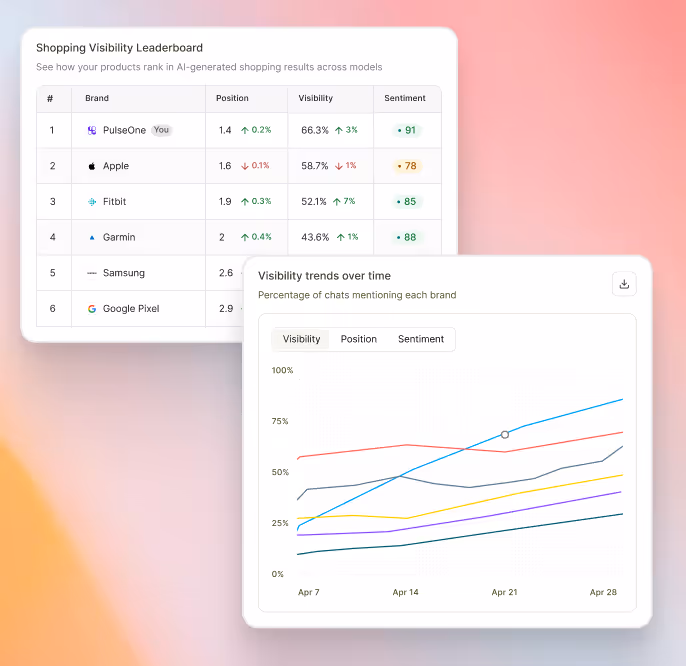The image size is (686, 666).
Task: Click the 50% y-axis label
Action: 280,472
